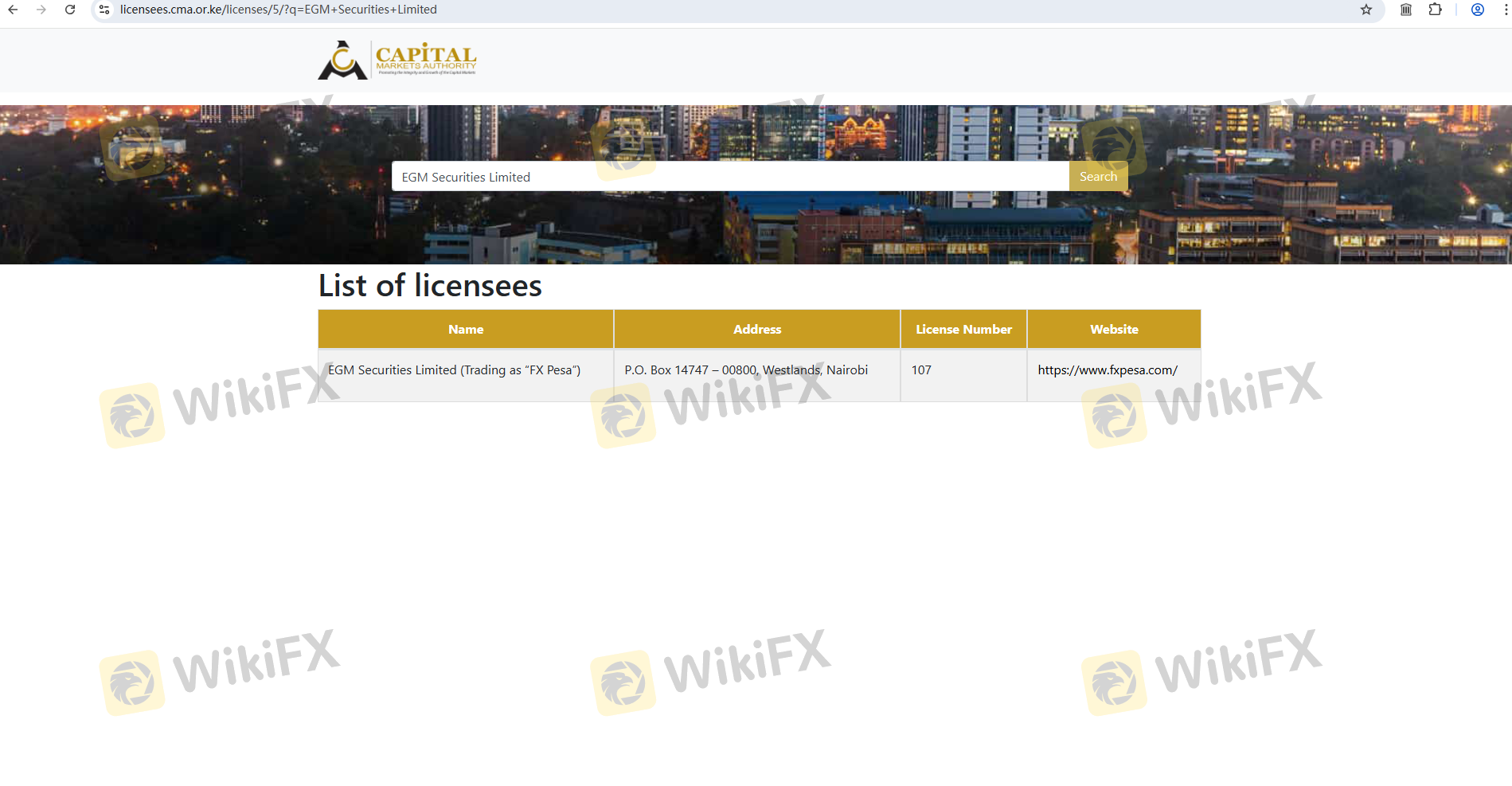Click the trash bin extension icon
Viewport: 1512px width, 786px height.
coord(1406,10)
